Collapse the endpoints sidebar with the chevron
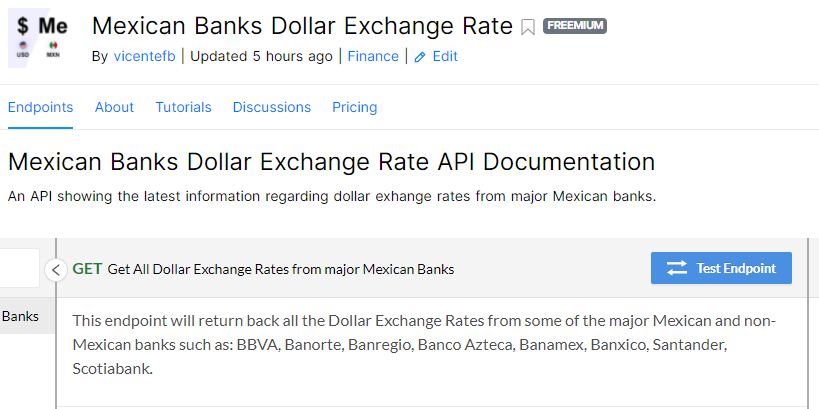Viewport: 819px width, 409px height. pyautogui.click(x=56, y=269)
